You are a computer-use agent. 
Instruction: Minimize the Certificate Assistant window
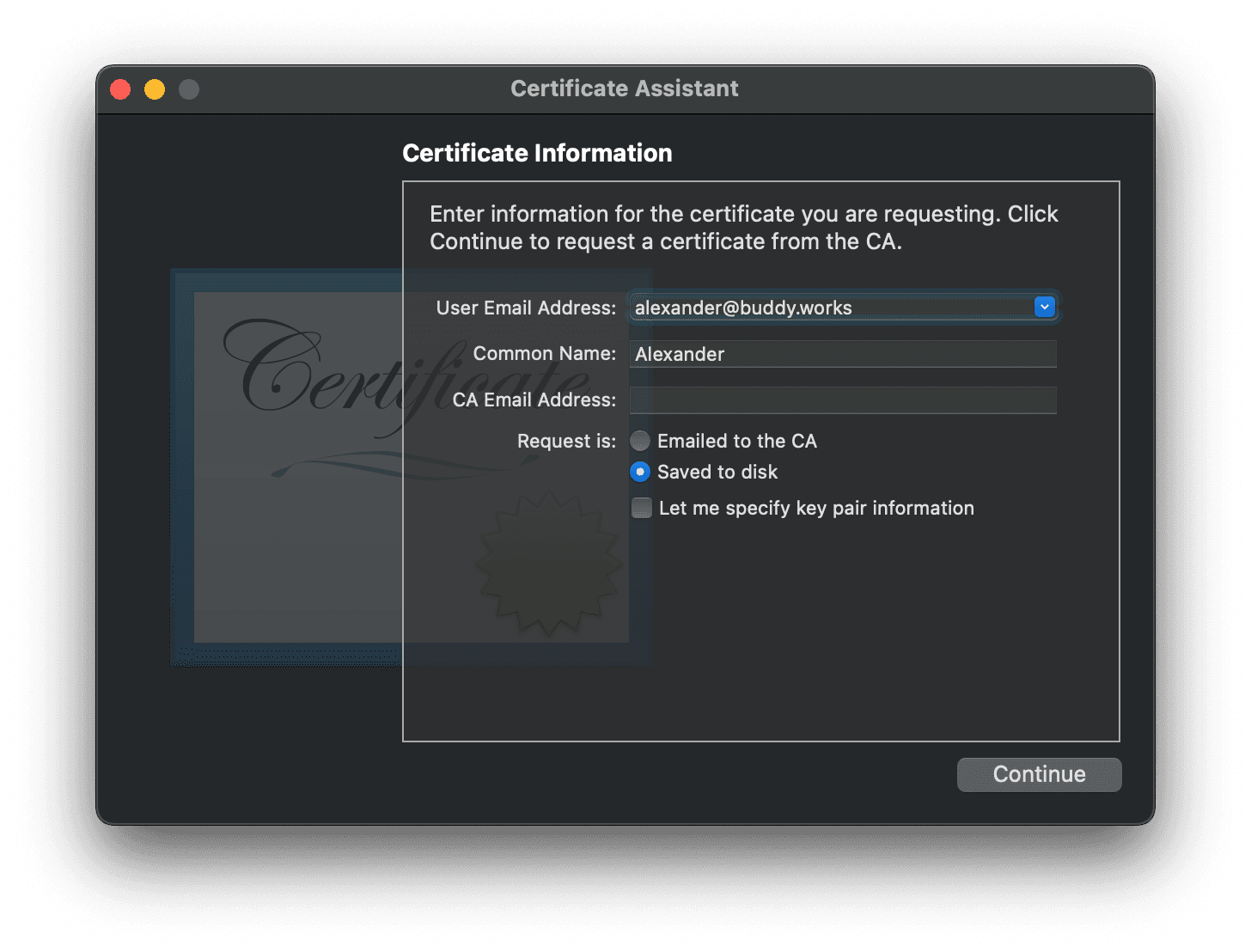154,88
